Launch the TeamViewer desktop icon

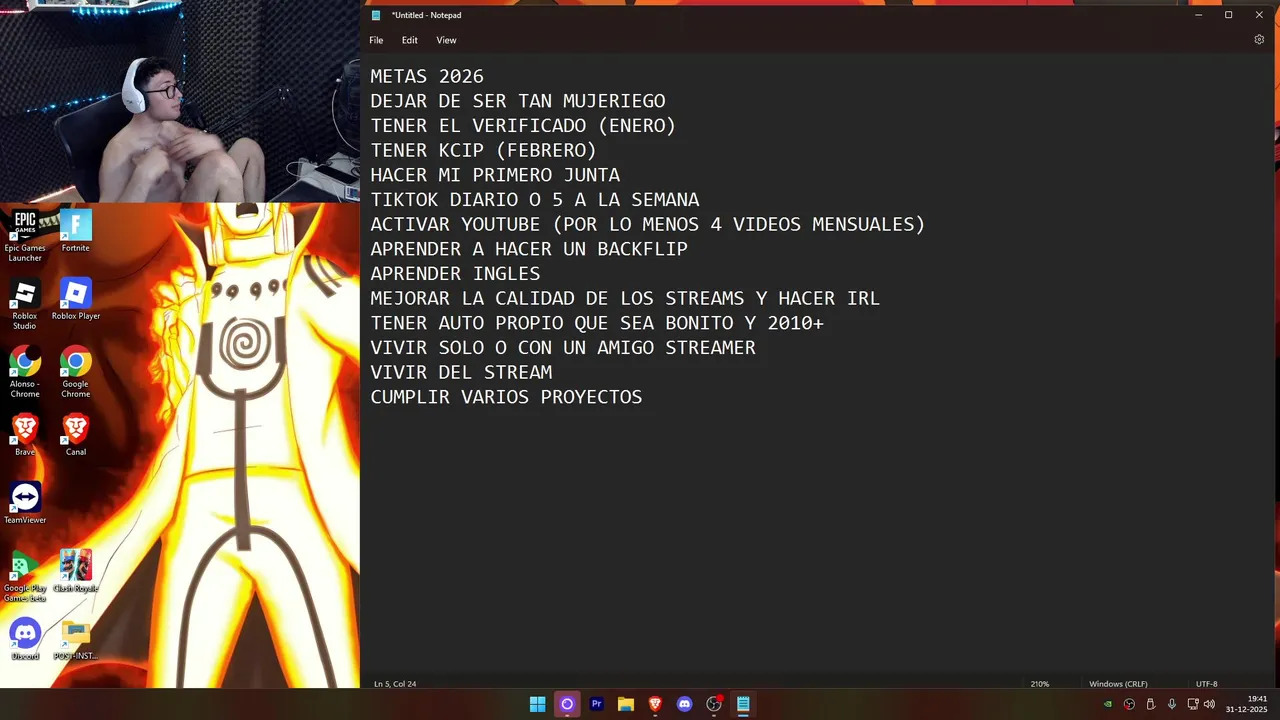point(25,503)
